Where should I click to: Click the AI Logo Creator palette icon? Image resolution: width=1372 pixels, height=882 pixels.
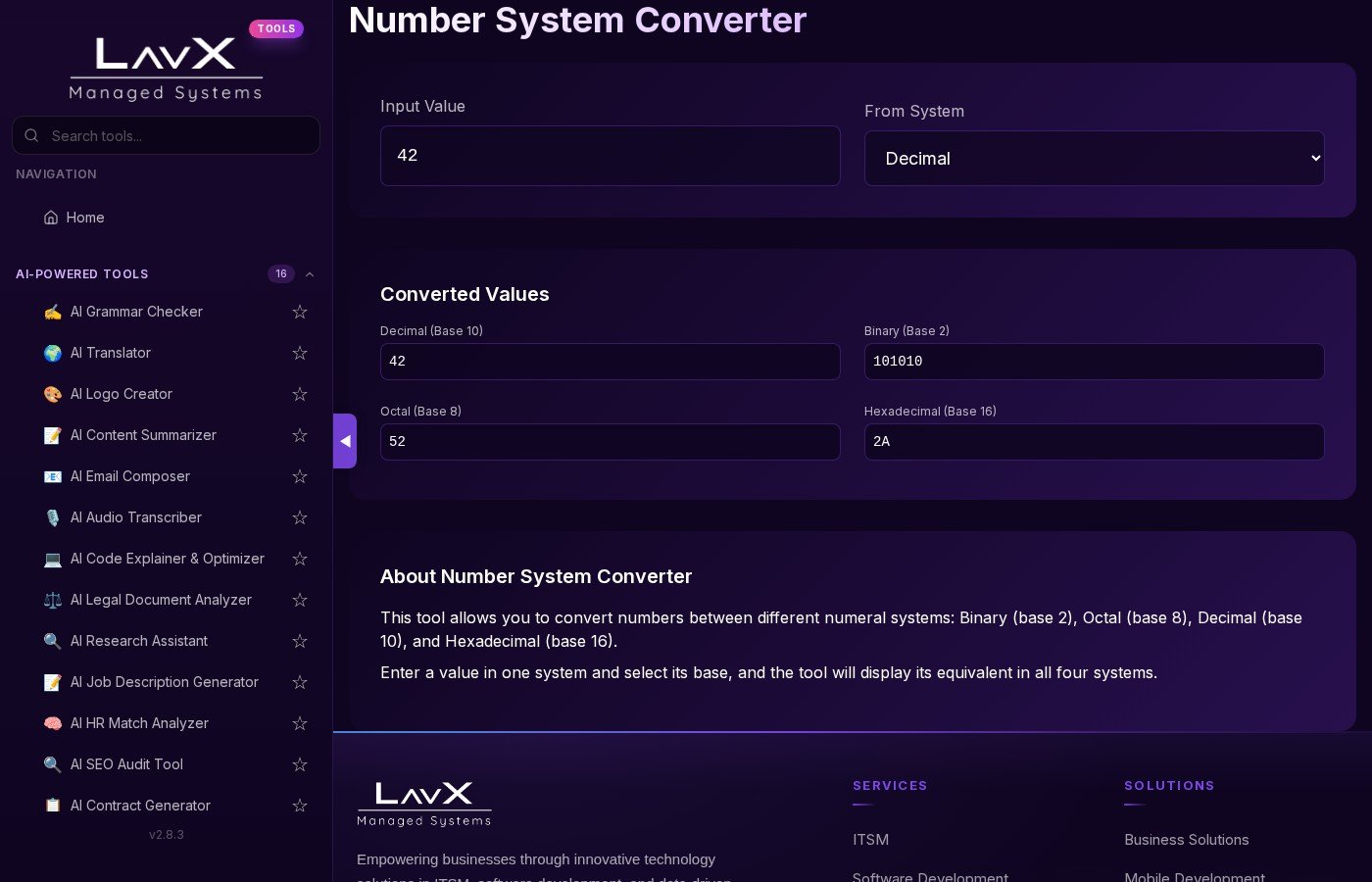pyautogui.click(x=53, y=394)
